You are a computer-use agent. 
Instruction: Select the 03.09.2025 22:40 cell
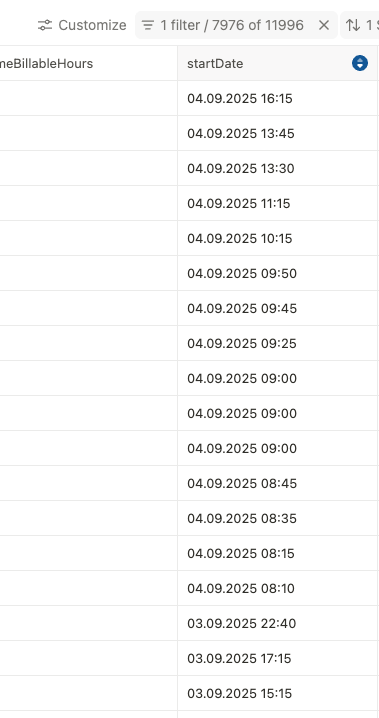pyautogui.click(x=277, y=623)
